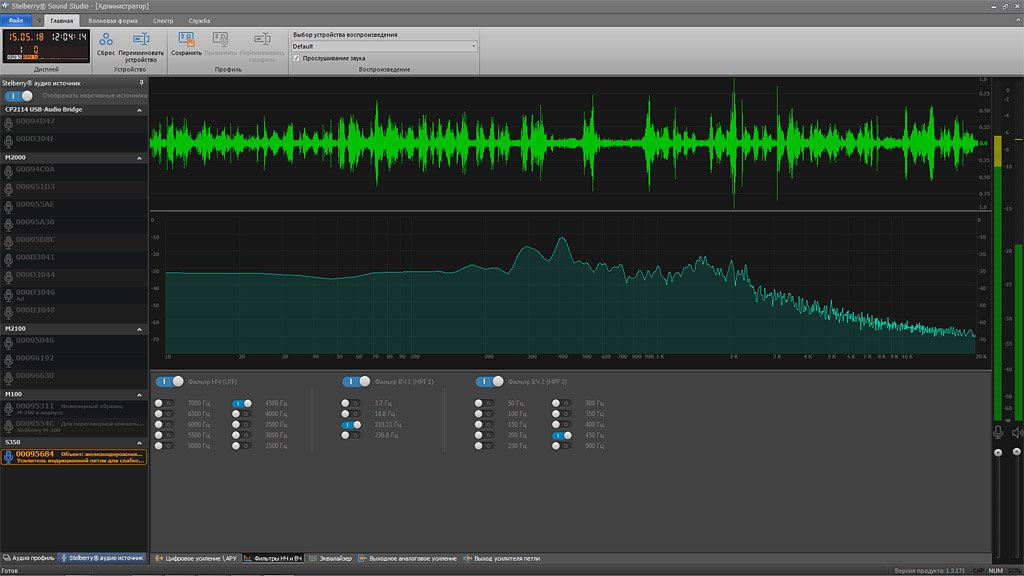Screen dimensions: 1024x576
Task: Click the Сброс (Reset) device icon
Action: pos(106,40)
